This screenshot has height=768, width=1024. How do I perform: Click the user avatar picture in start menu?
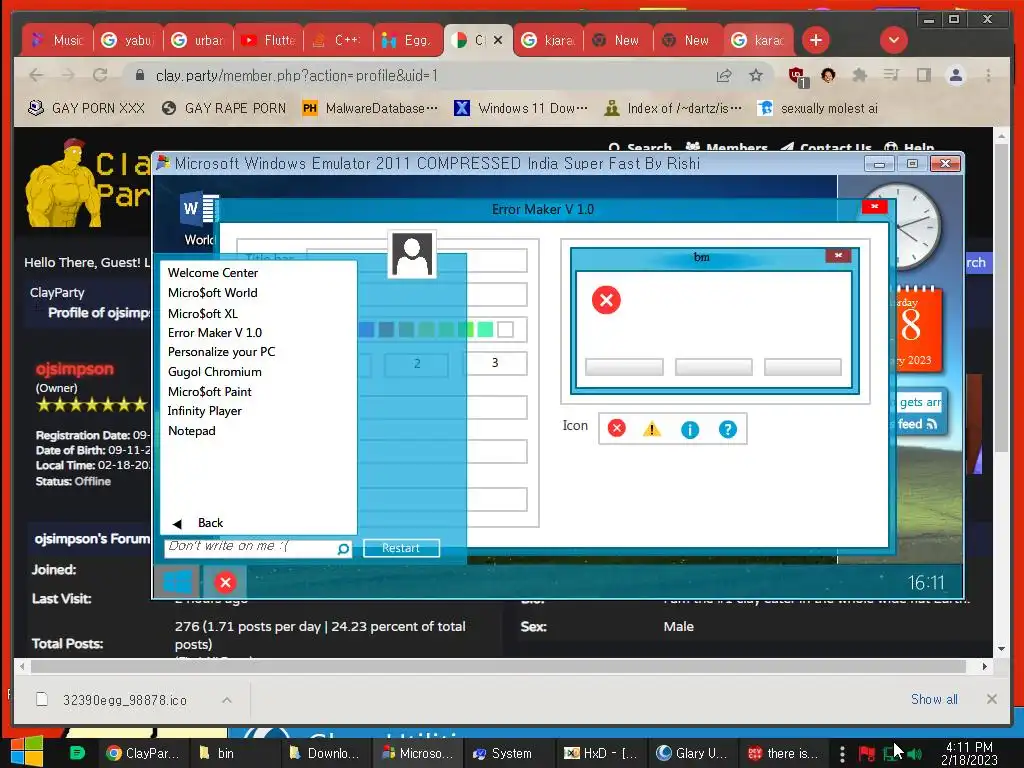tap(412, 254)
